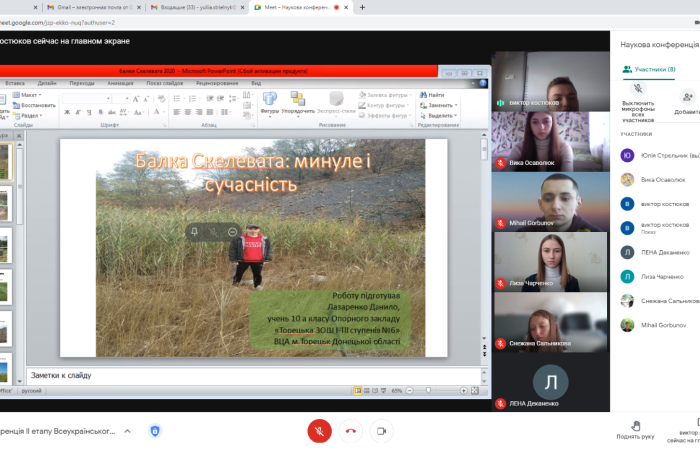Image resolution: width=700 pixels, height=450 pixels.
Task: Adjust the PowerPoint zoom slider
Action: [429, 390]
